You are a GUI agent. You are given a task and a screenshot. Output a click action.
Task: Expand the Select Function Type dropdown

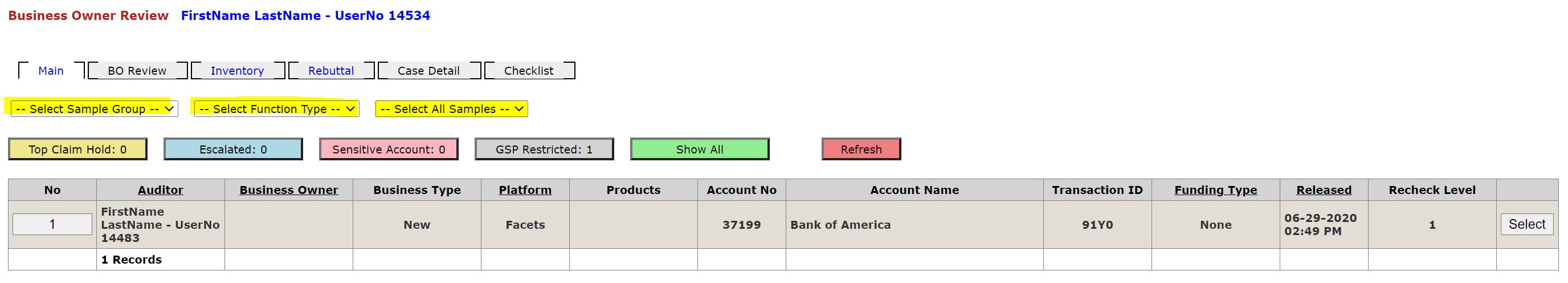(x=277, y=109)
